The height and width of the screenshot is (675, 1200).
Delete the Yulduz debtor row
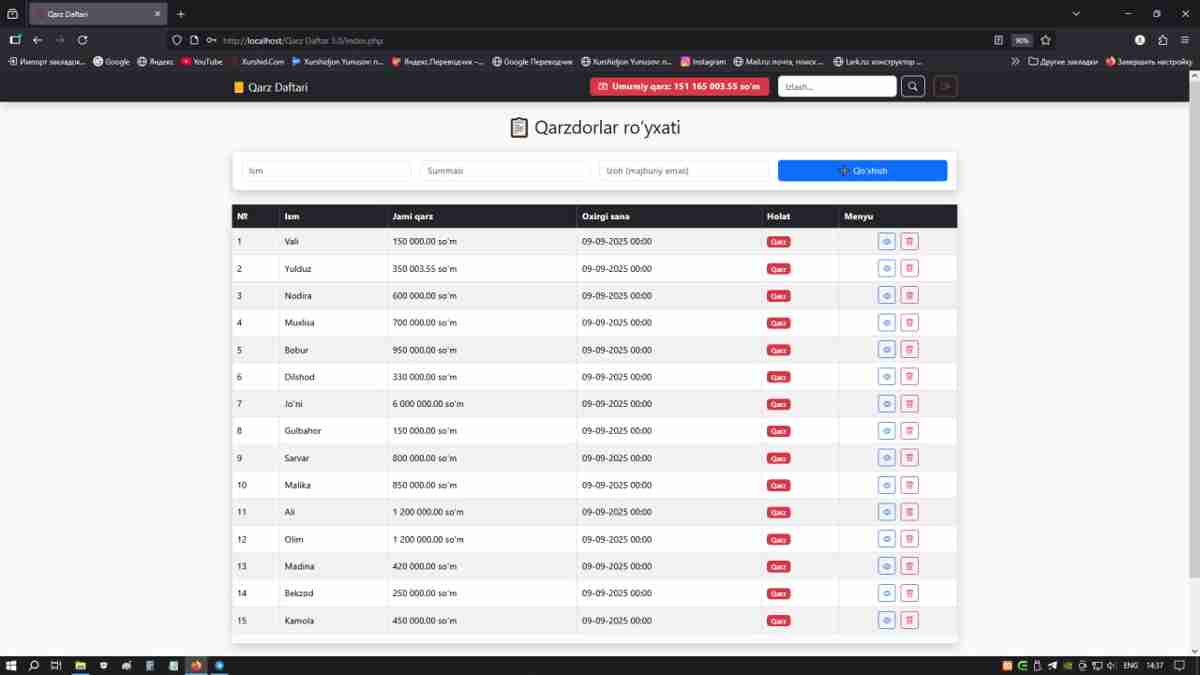(x=909, y=268)
